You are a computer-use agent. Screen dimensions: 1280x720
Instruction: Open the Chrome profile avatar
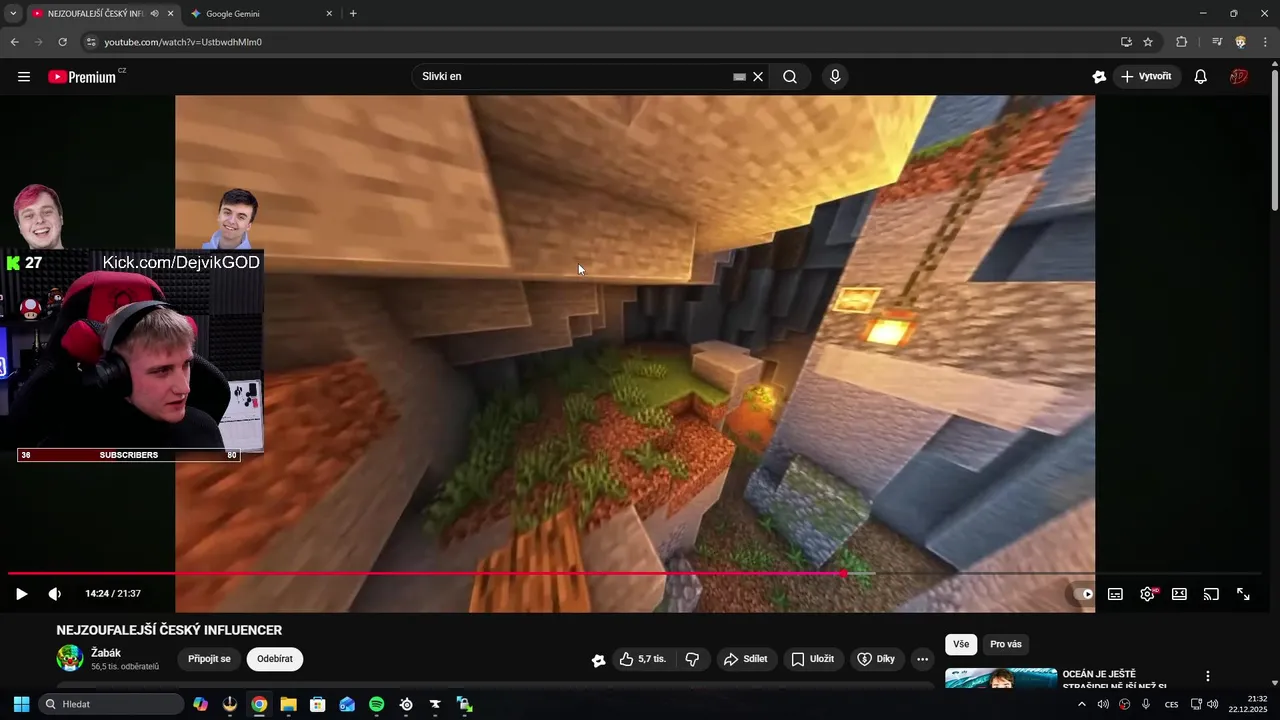pos(1241,42)
